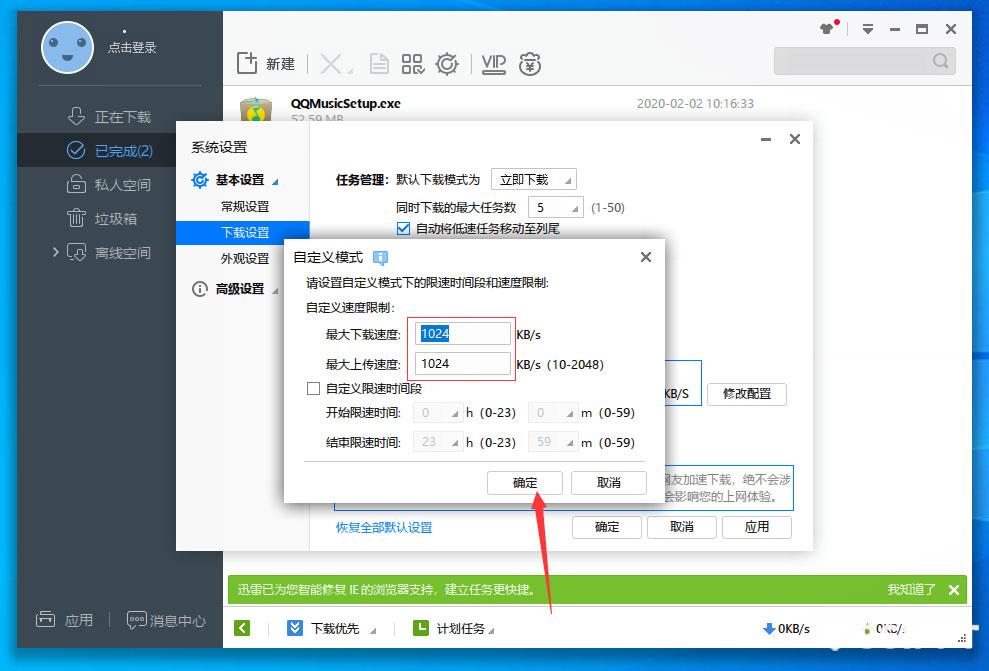The width and height of the screenshot is (989, 671).
Task: Open the main menu triangle icon
Action: [x=868, y=29]
